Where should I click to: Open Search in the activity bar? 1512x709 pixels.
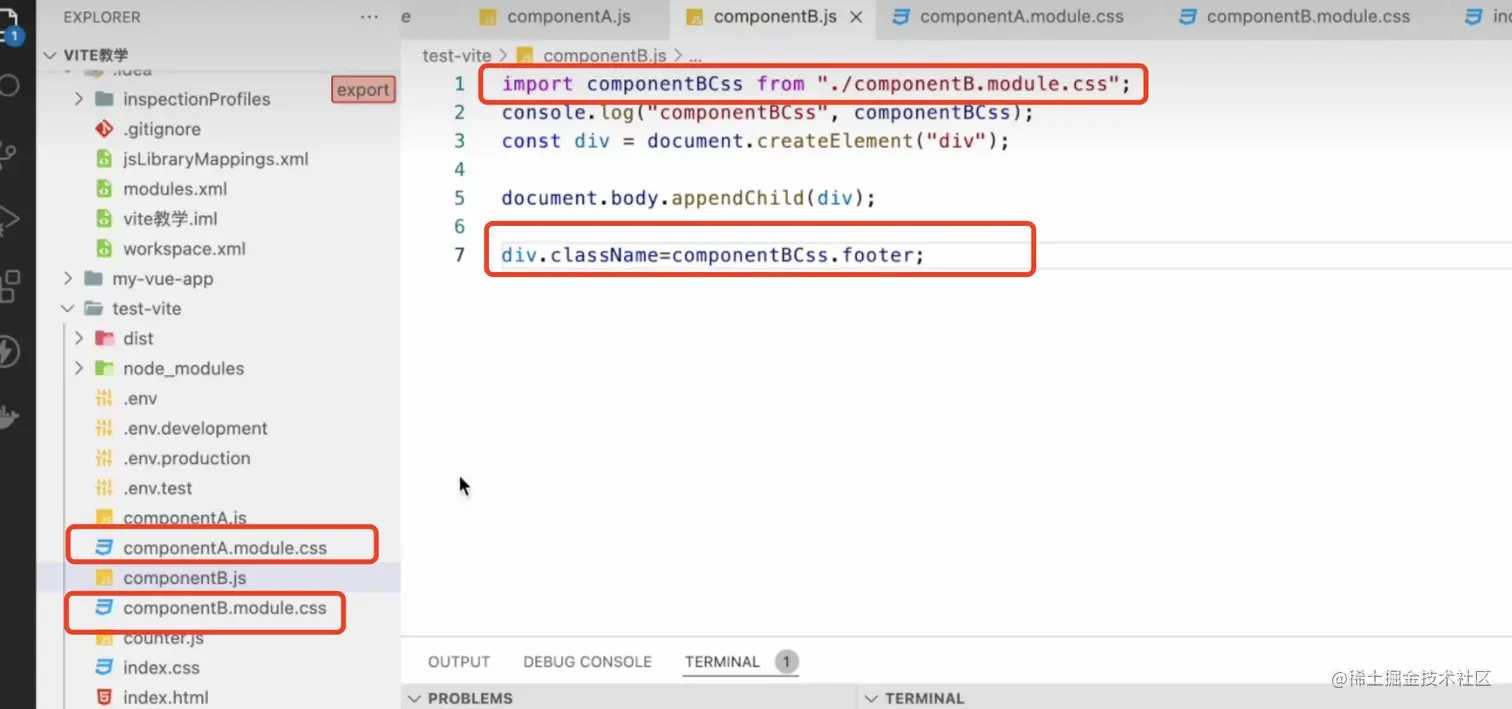point(9,84)
